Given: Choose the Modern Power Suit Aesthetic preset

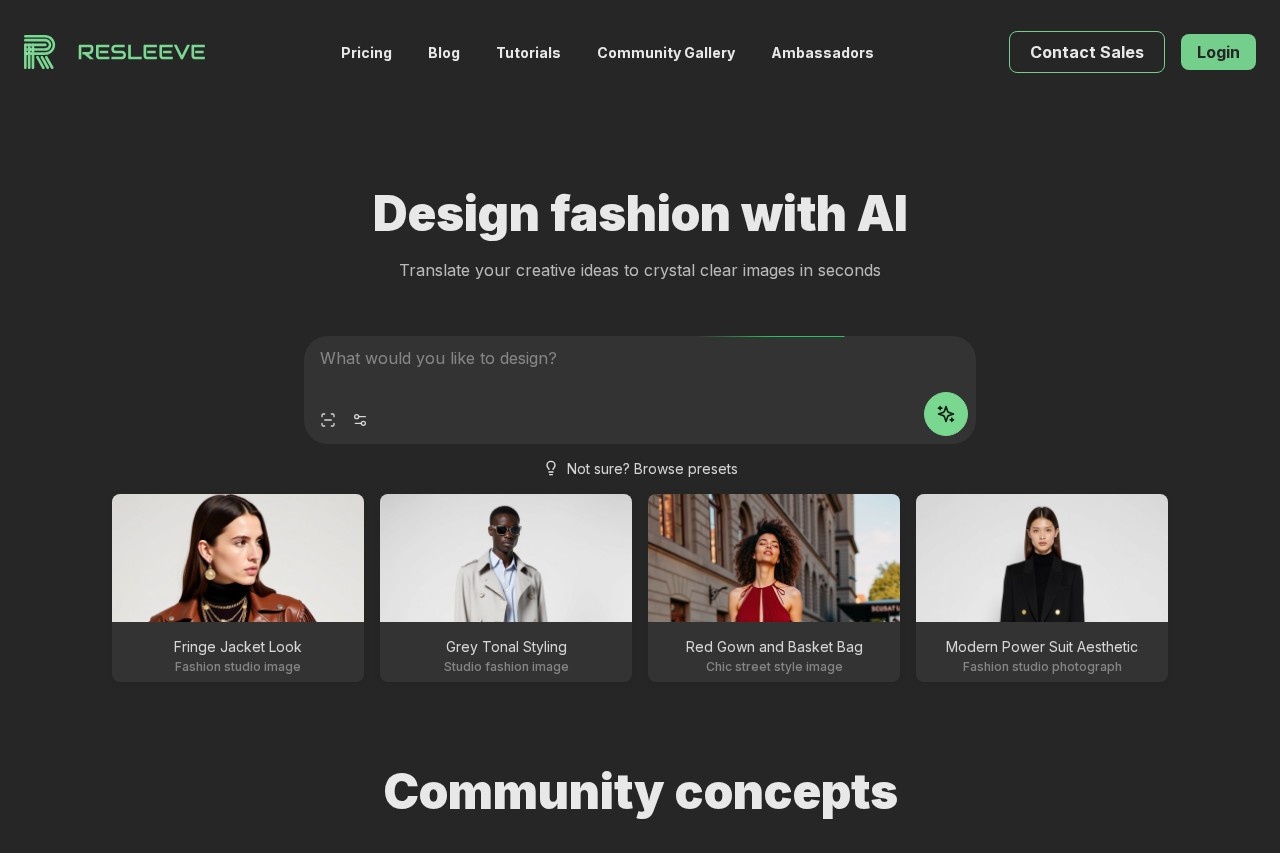Looking at the screenshot, I should [x=1042, y=588].
